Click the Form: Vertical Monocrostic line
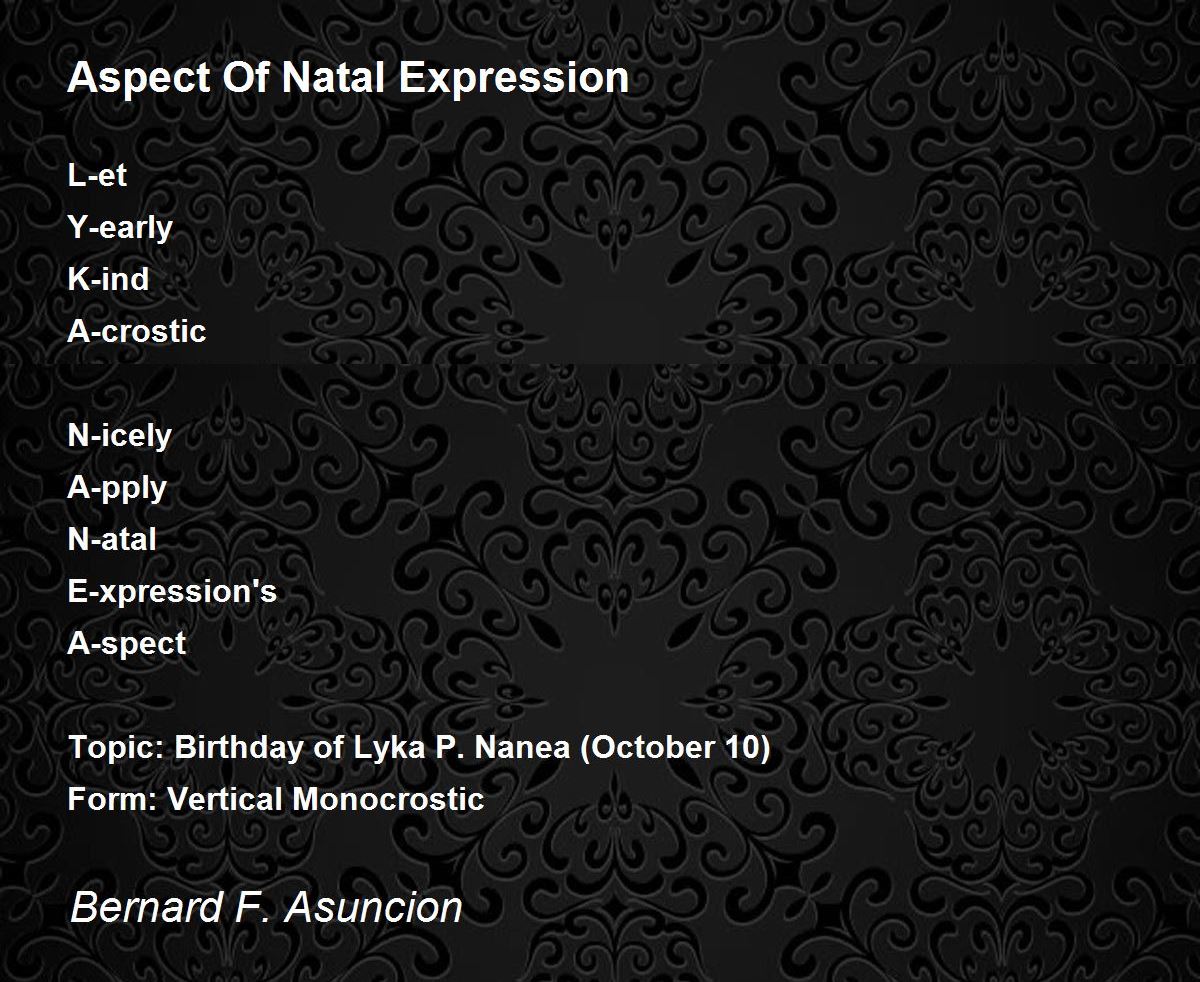1200x982 pixels. click(276, 799)
